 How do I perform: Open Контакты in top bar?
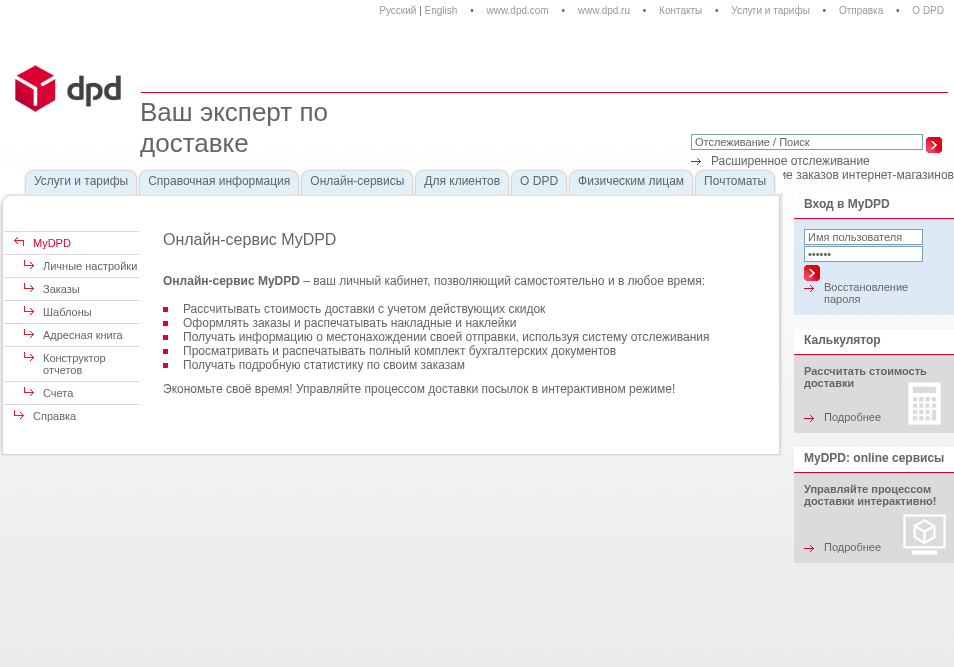pyautogui.click(x=680, y=10)
